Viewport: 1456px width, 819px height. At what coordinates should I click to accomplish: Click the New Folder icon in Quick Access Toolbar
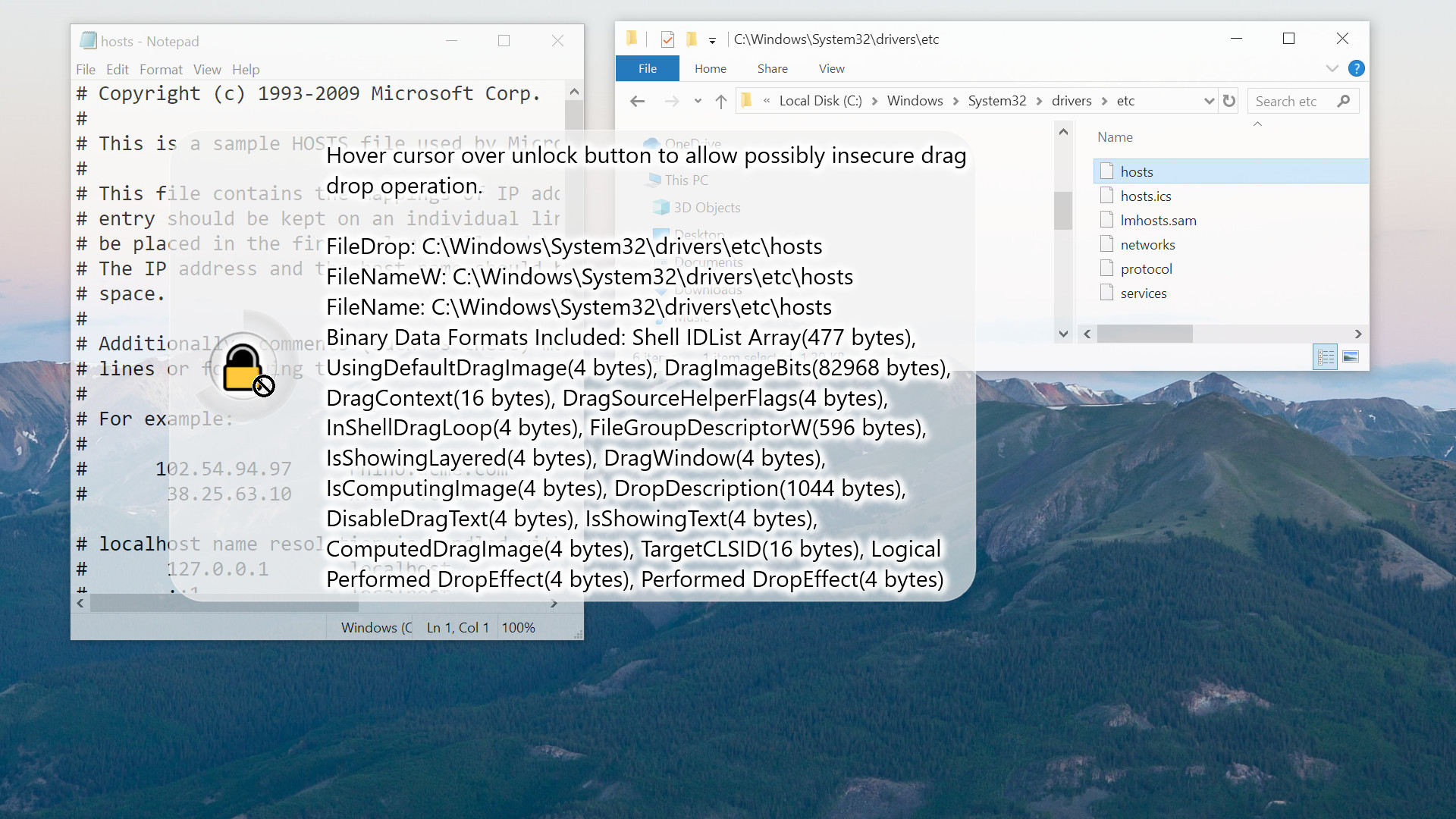pyautogui.click(x=691, y=39)
